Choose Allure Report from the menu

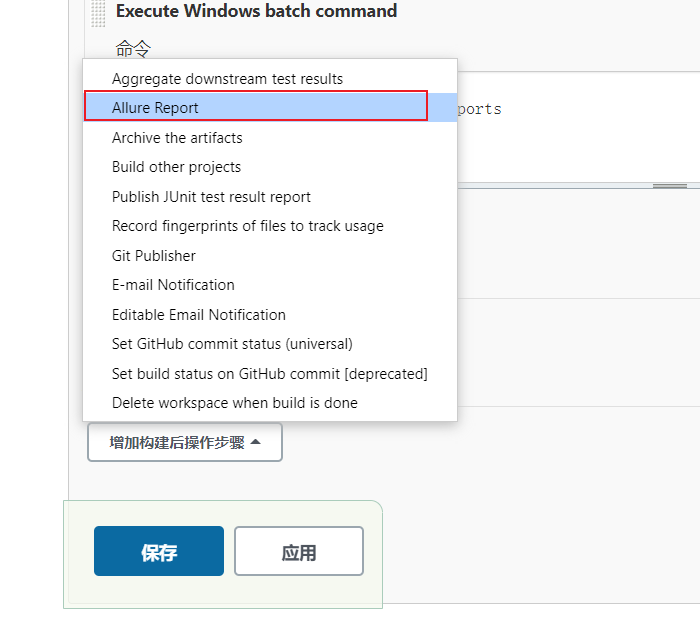155,108
